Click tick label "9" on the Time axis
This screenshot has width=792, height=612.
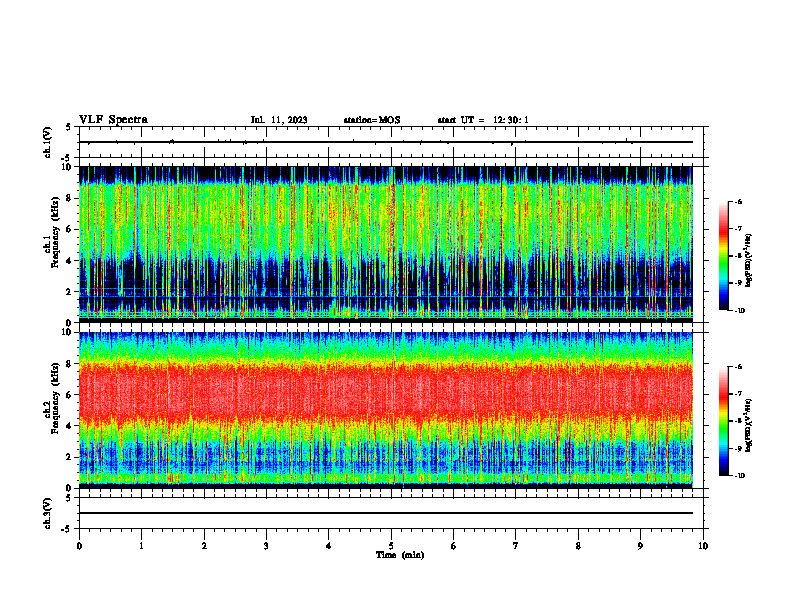[x=640, y=545]
